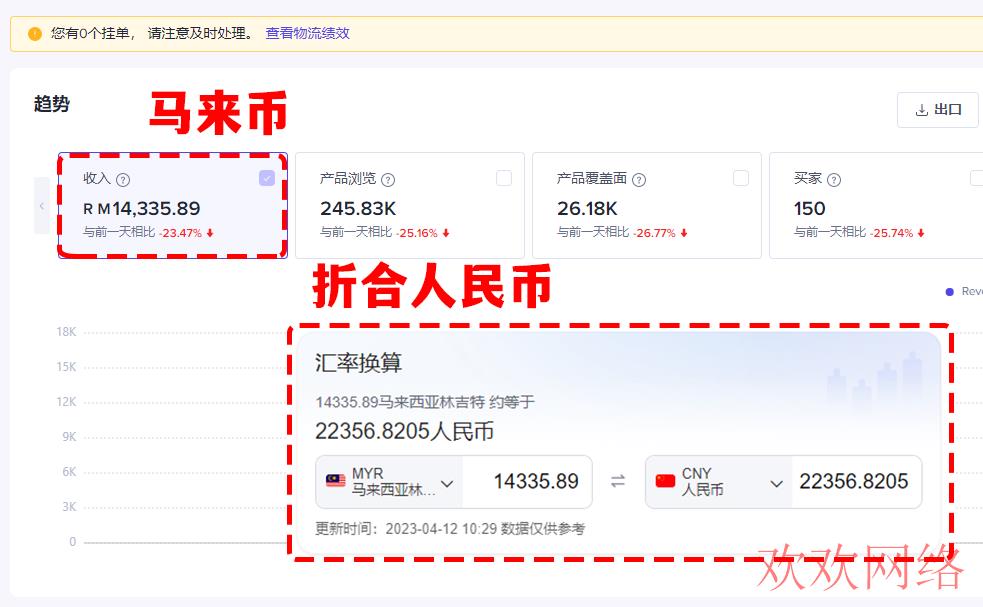Click help icon next to 买家
The width and height of the screenshot is (983, 607).
tap(834, 180)
